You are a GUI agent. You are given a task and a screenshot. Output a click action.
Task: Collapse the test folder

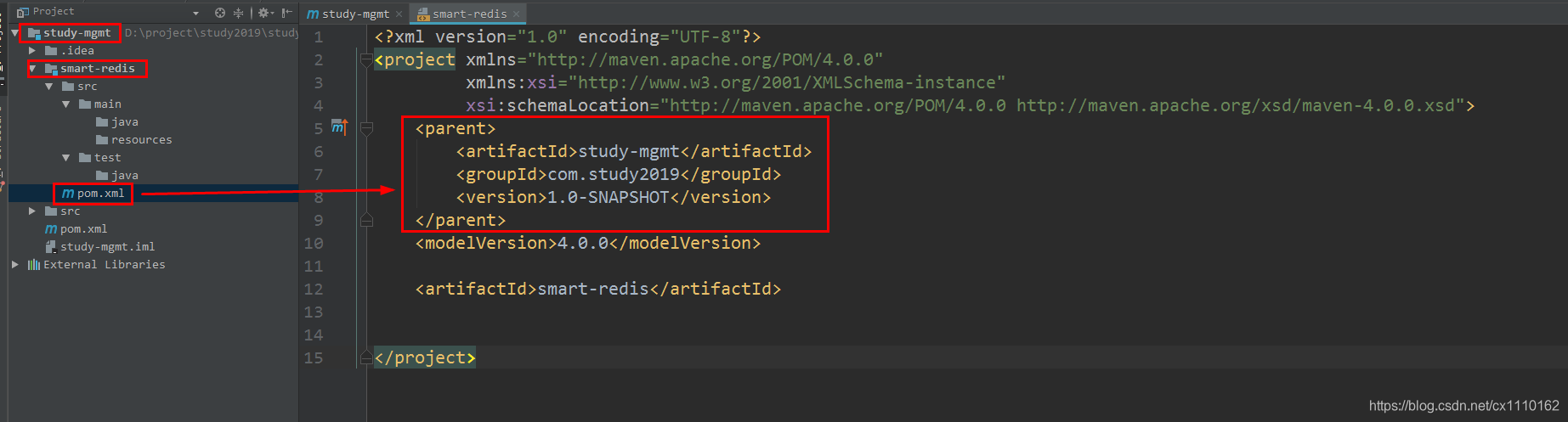coord(66,158)
